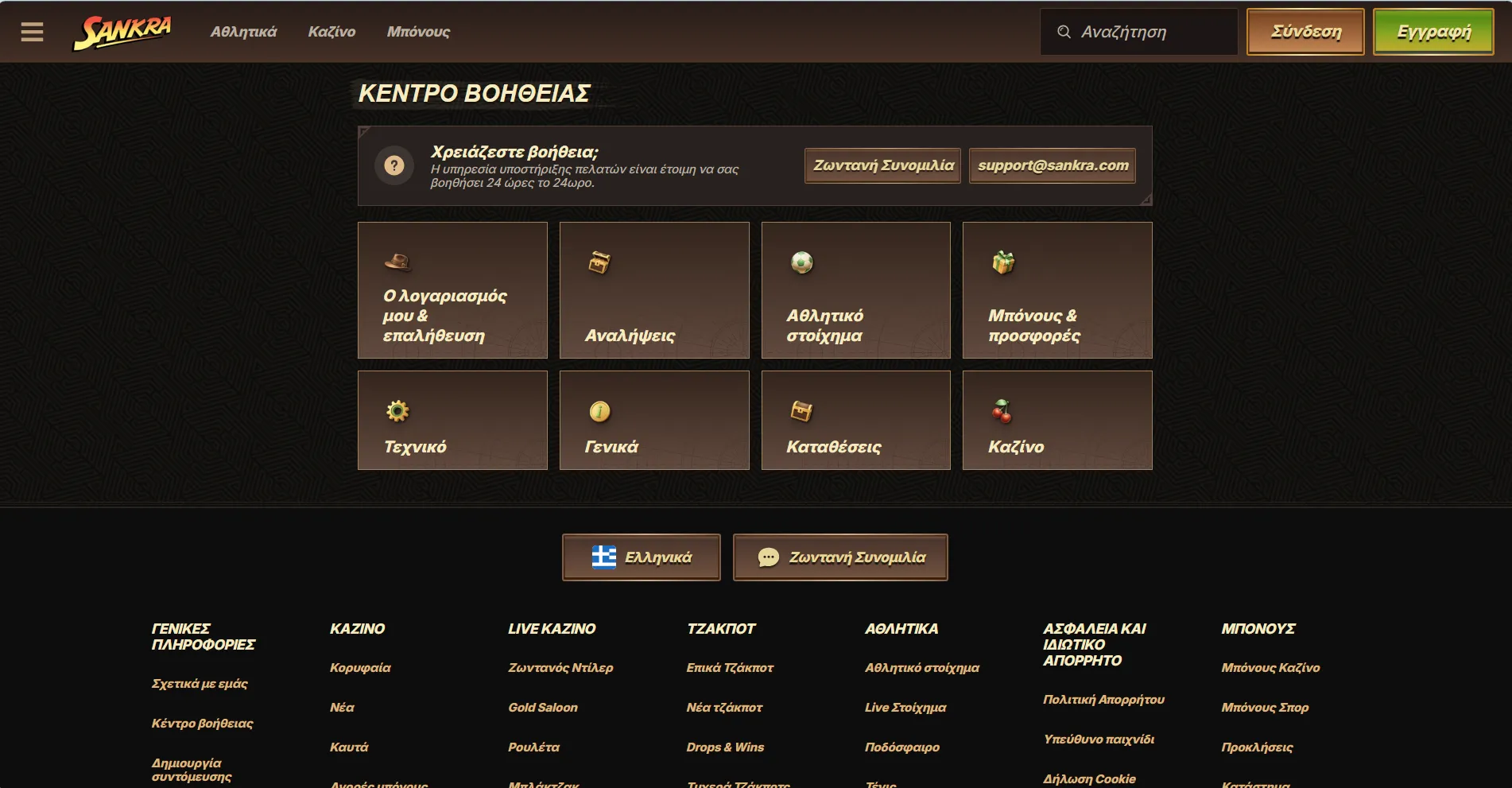Click the Αναζήτηση search field

pos(1138,32)
